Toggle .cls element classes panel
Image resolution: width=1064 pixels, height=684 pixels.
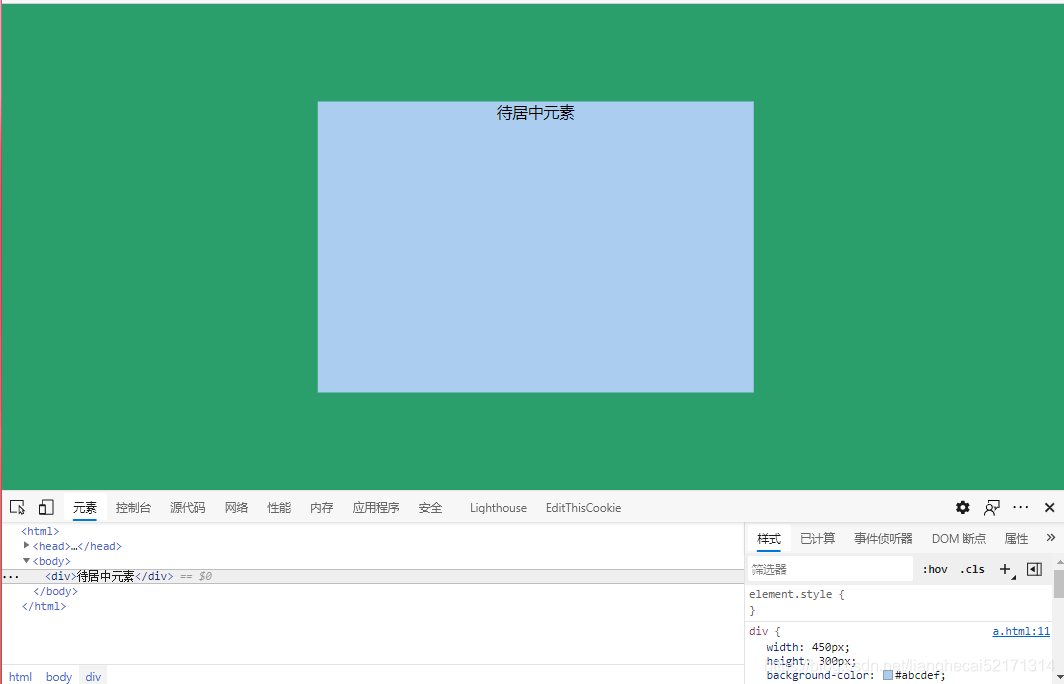pos(971,568)
